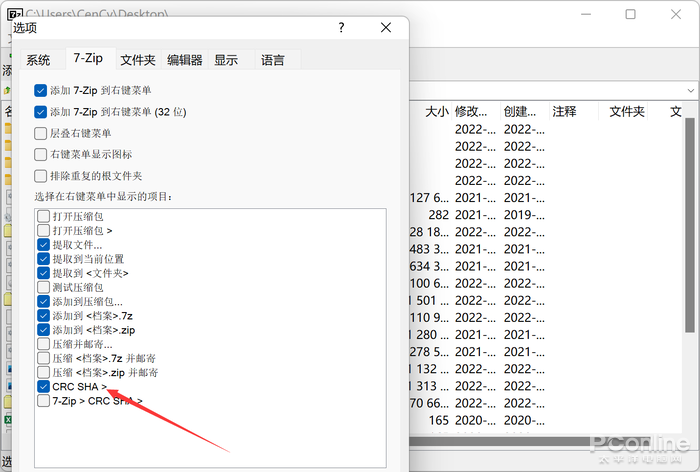Sort files by 大小 column header
The width and height of the screenshot is (700, 472).
[x=437, y=112]
